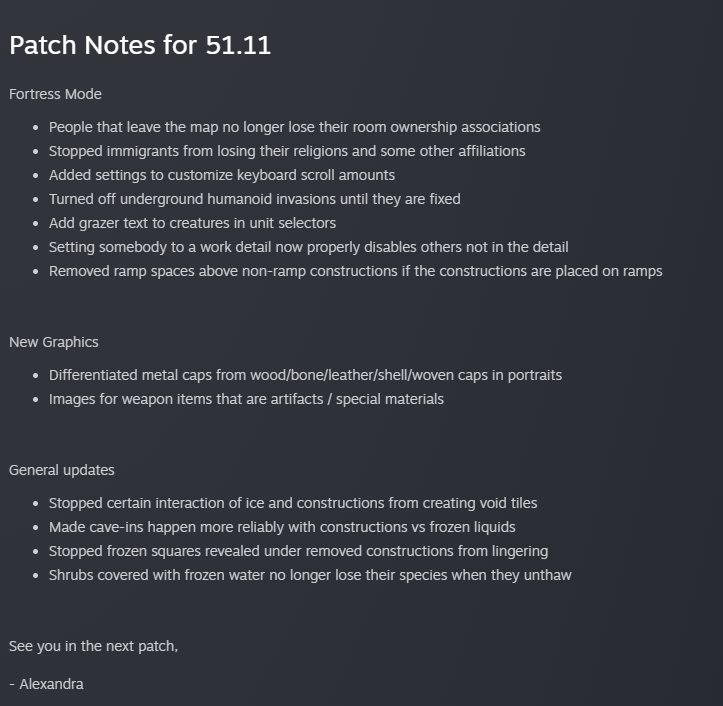Click the metal caps in portraits line
This screenshot has width=723, height=706.
point(305,375)
